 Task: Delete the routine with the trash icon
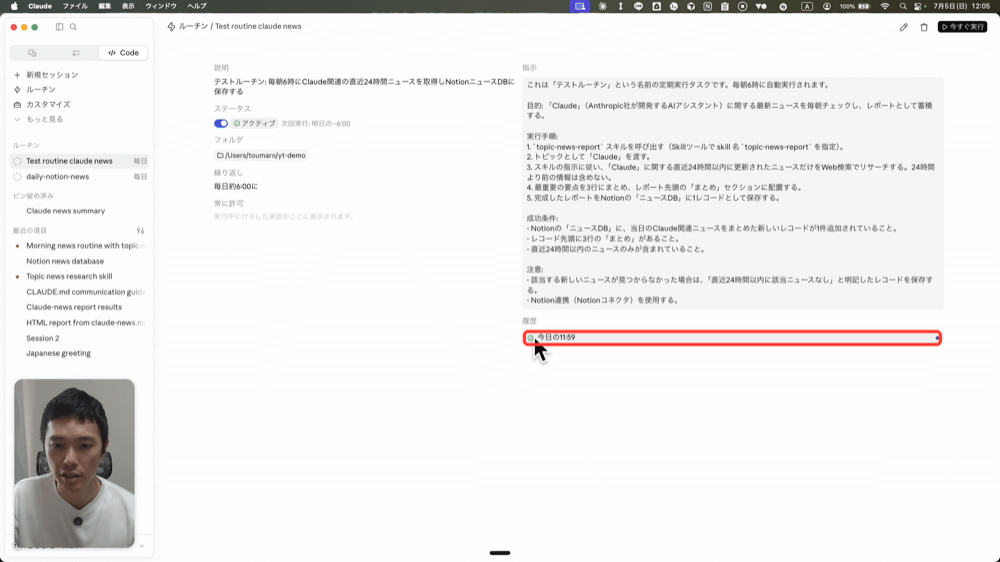click(x=924, y=27)
